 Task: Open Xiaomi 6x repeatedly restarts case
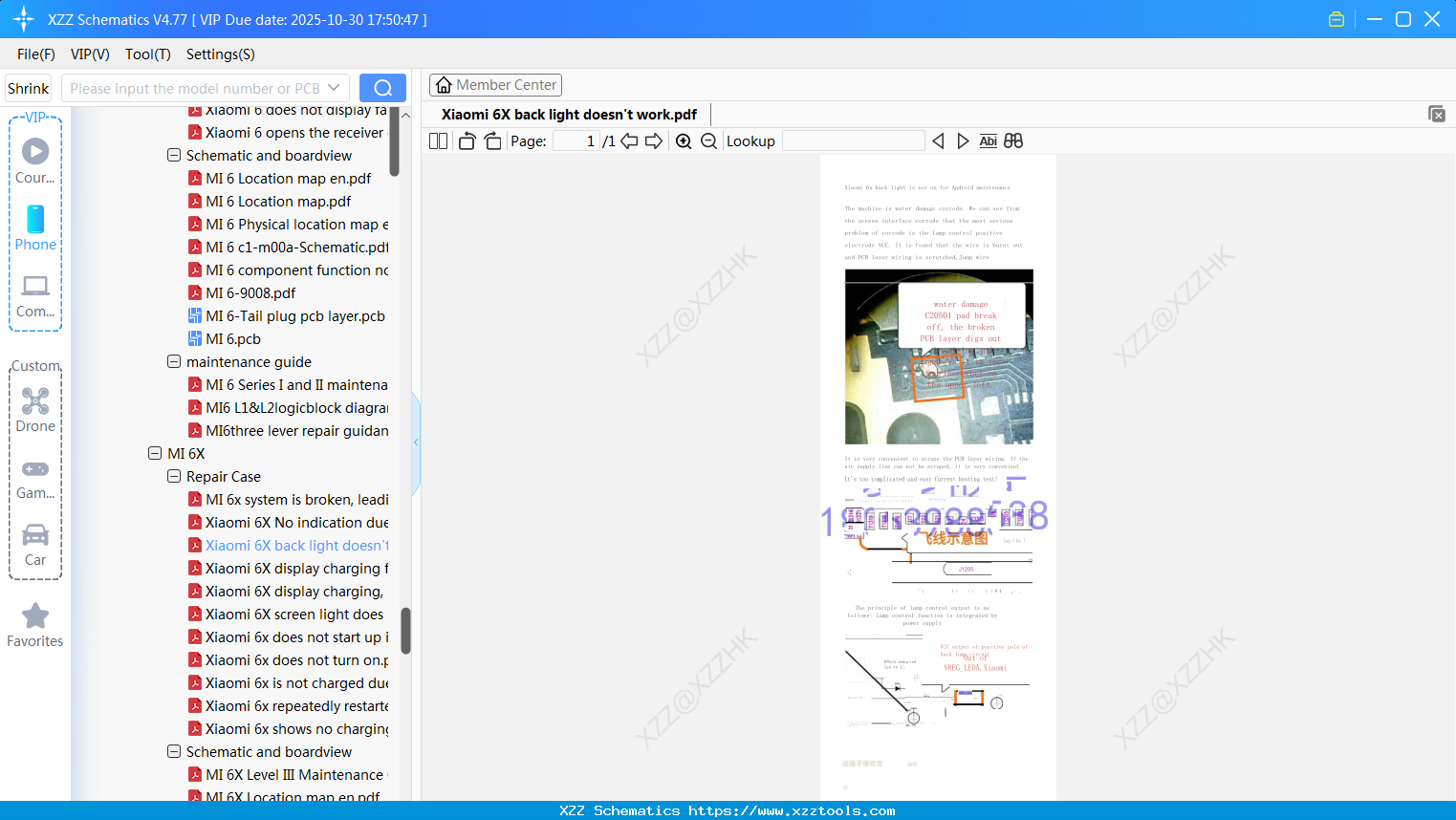click(297, 706)
